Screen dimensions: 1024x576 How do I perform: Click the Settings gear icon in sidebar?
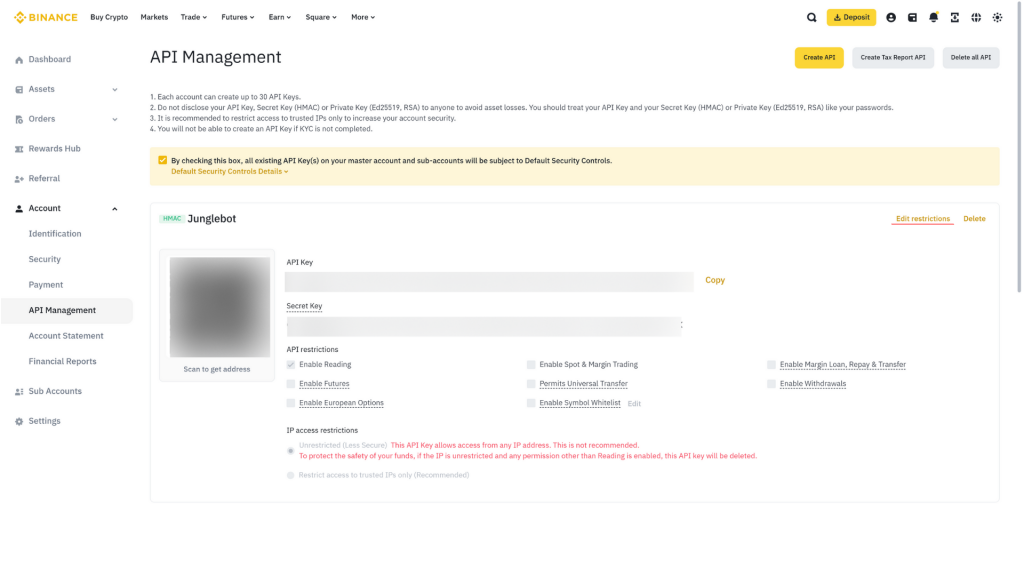click(x=19, y=422)
